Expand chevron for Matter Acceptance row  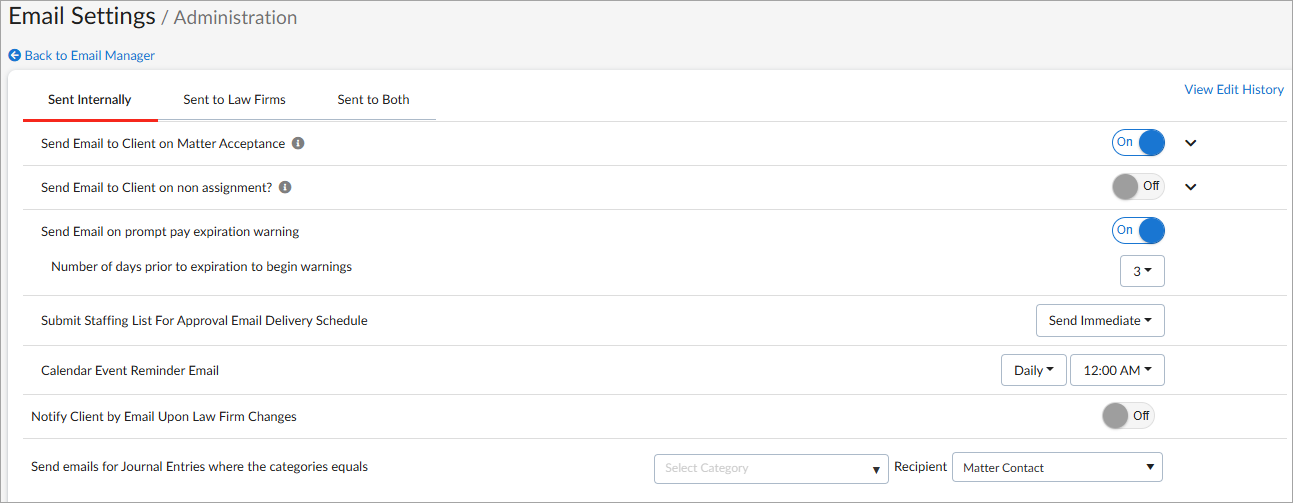click(1190, 143)
